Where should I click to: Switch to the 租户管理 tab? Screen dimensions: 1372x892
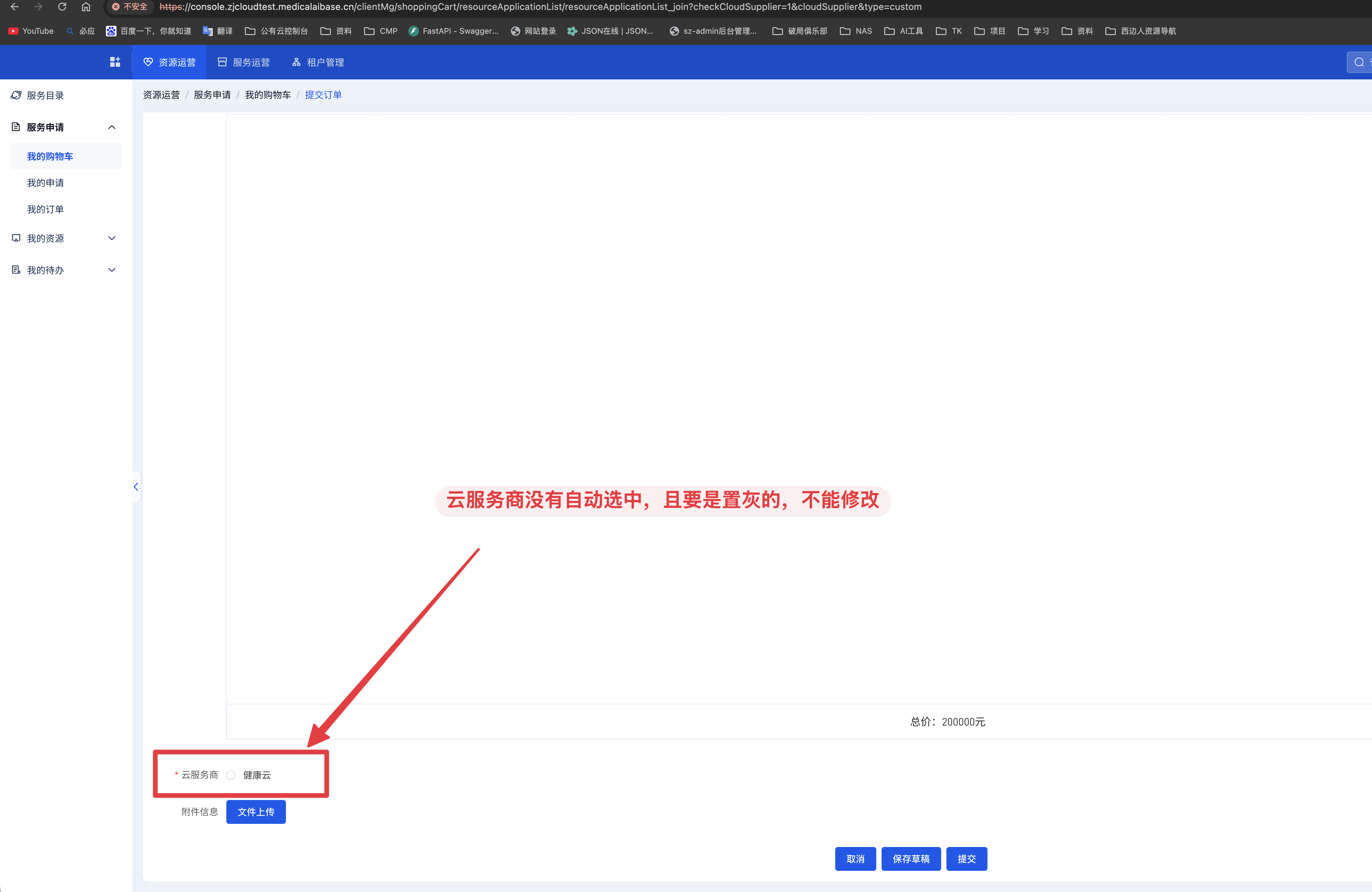tap(318, 62)
